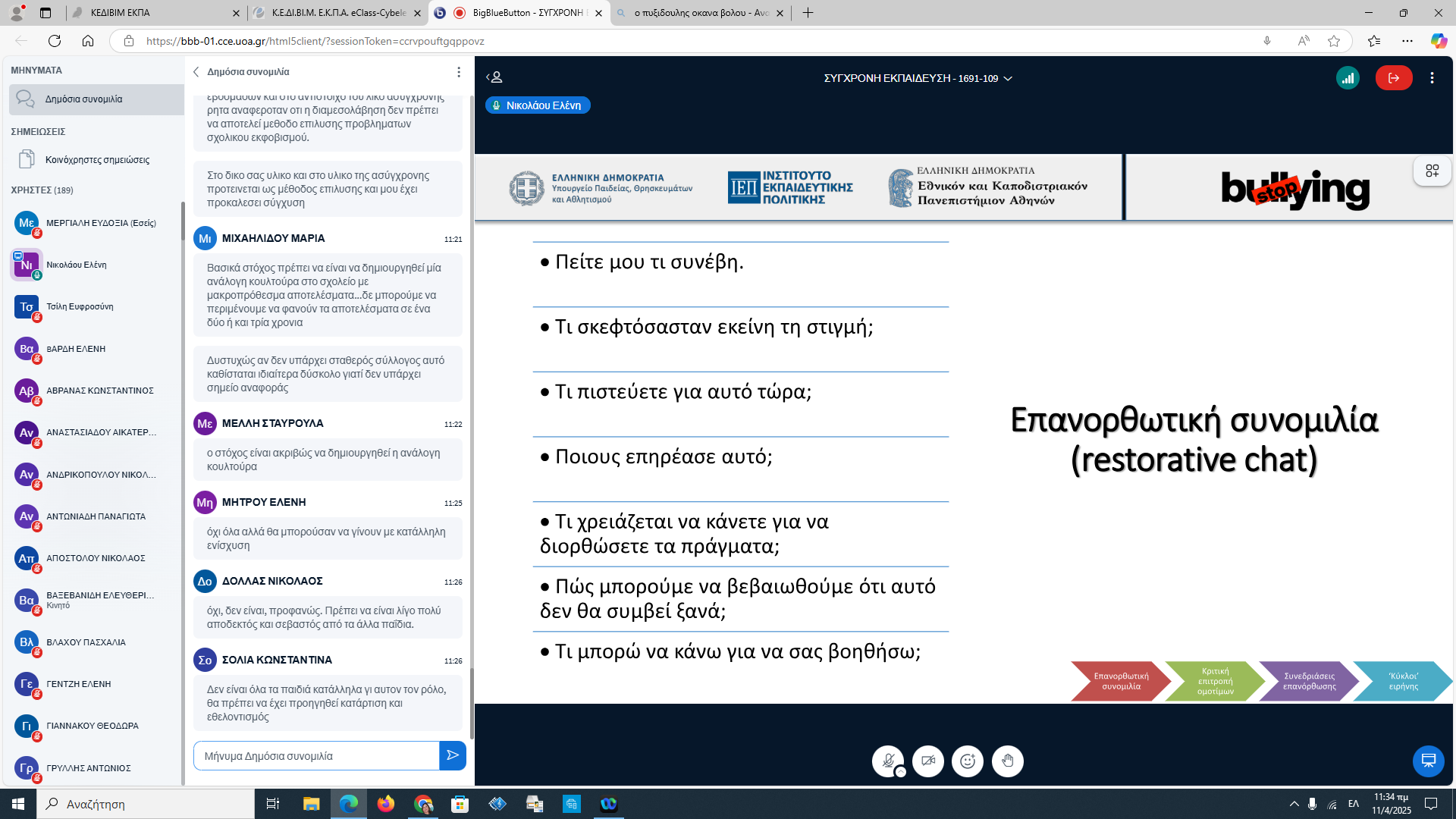
Task: Add this page to favorites
Action: point(1334,41)
